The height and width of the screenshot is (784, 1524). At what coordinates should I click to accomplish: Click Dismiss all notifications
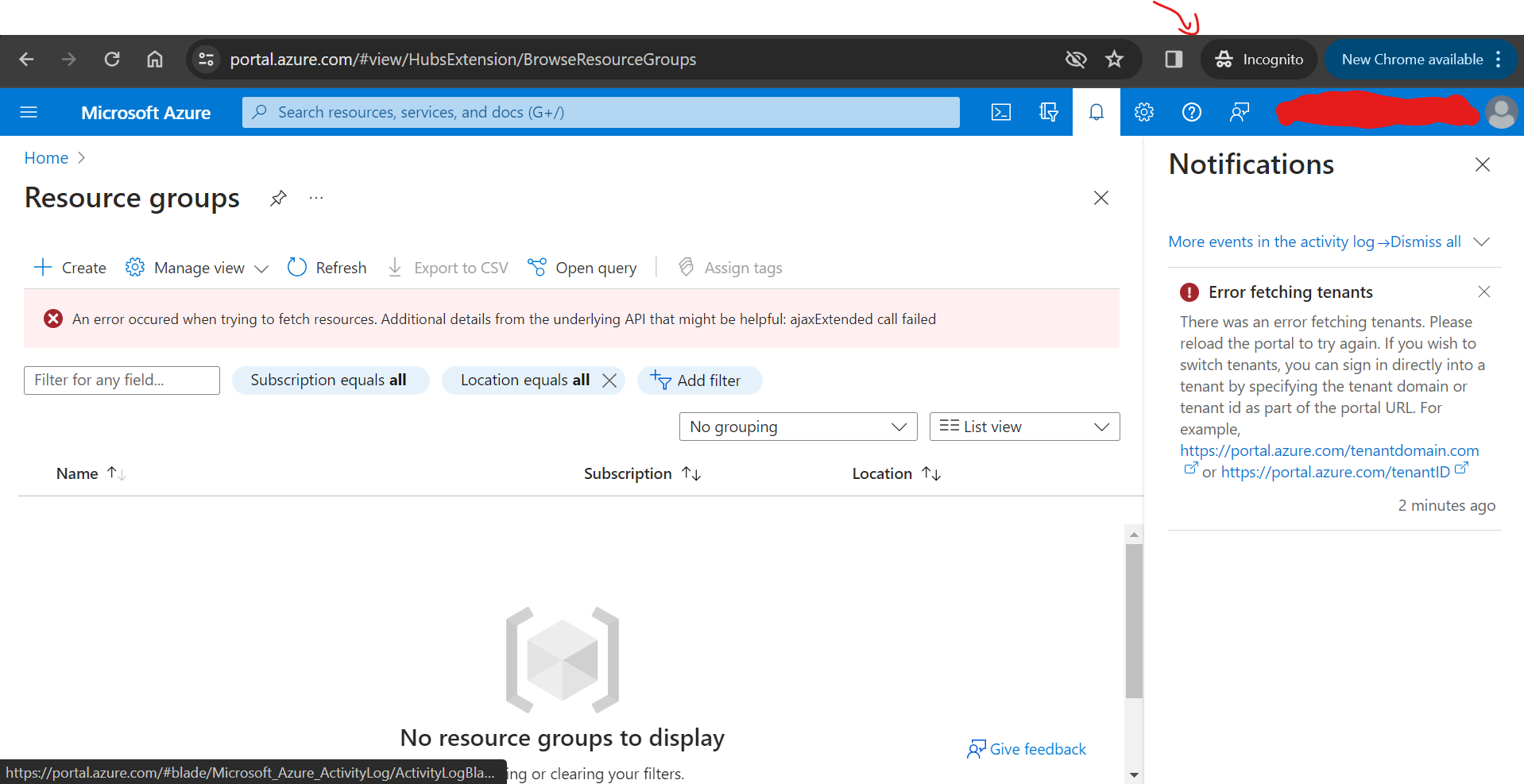(1425, 241)
